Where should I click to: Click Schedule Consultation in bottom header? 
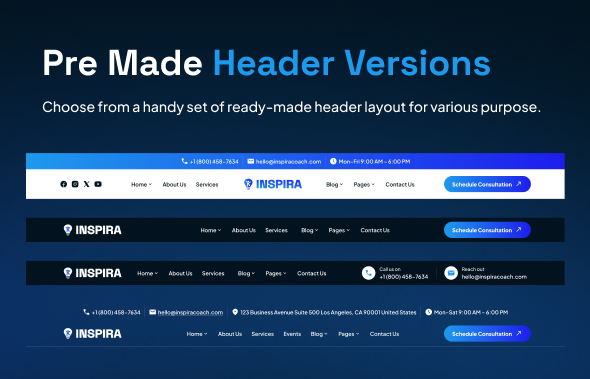[x=487, y=333]
